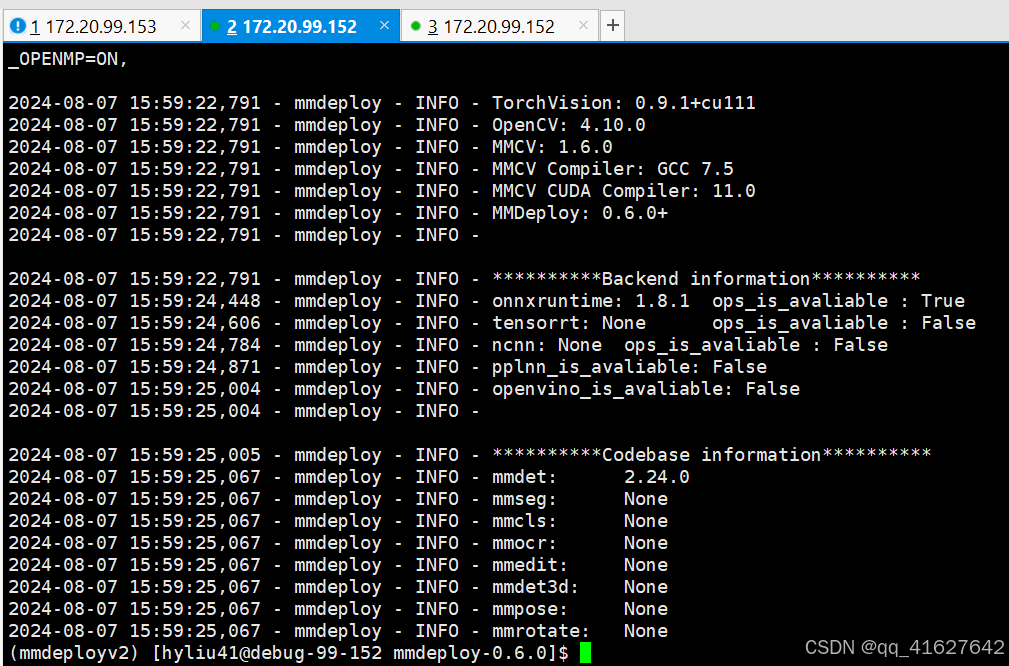This screenshot has height=666, width=1009.
Task: Click the onnxruntime: 1.8.1 log entry
Action: click(590, 301)
